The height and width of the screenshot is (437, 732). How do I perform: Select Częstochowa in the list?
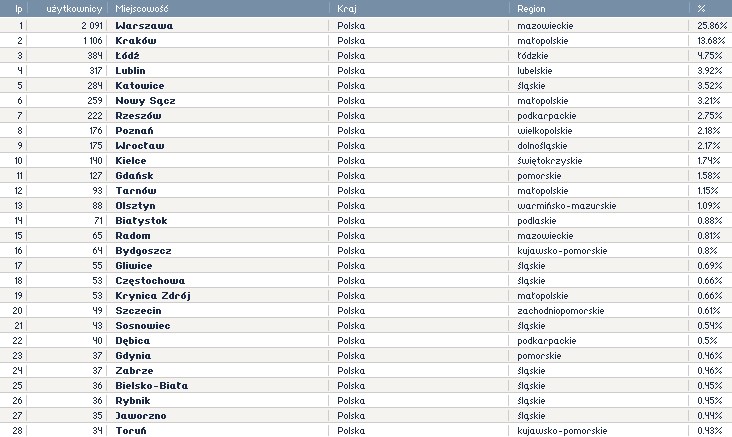tap(151, 281)
